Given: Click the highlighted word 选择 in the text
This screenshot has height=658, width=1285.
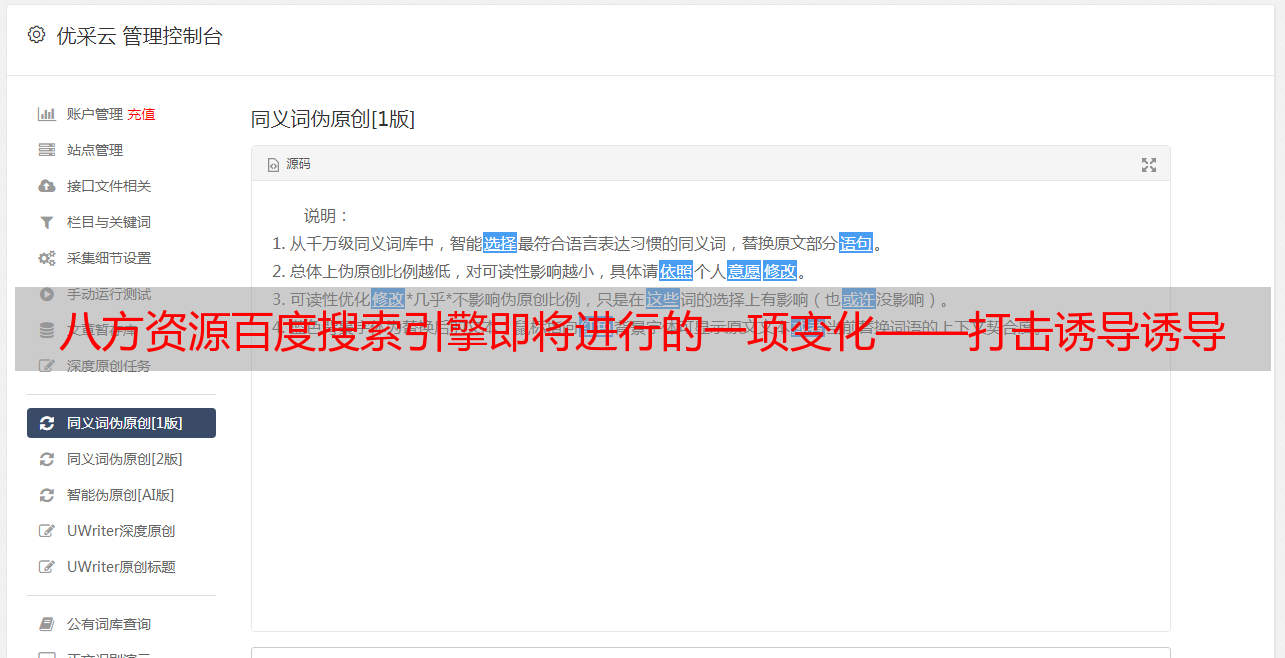Looking at the screenshot, I should [500, 243].
